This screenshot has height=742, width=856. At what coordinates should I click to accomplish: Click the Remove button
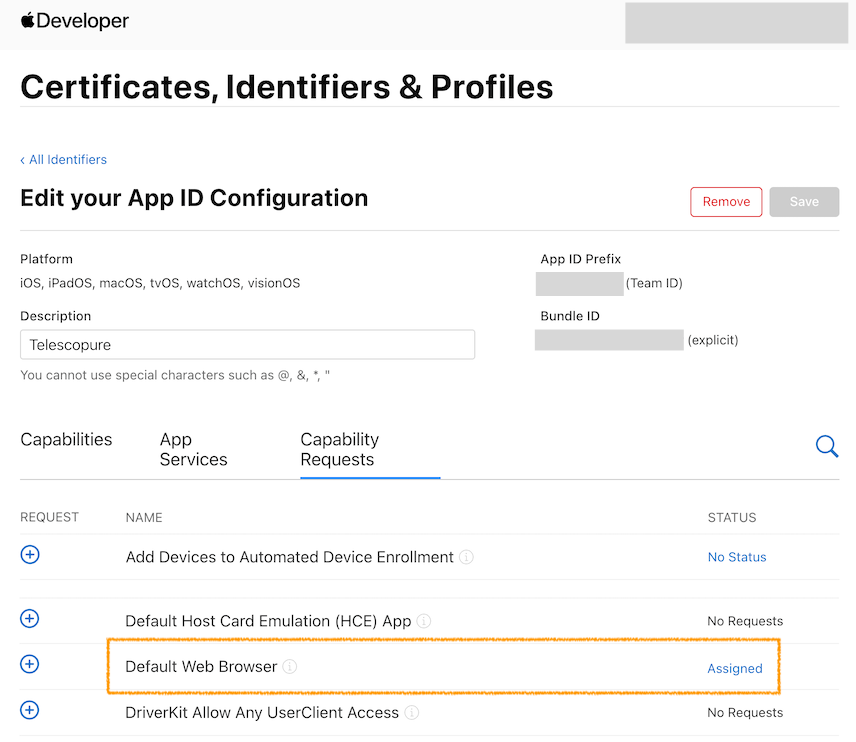(726, 202)
